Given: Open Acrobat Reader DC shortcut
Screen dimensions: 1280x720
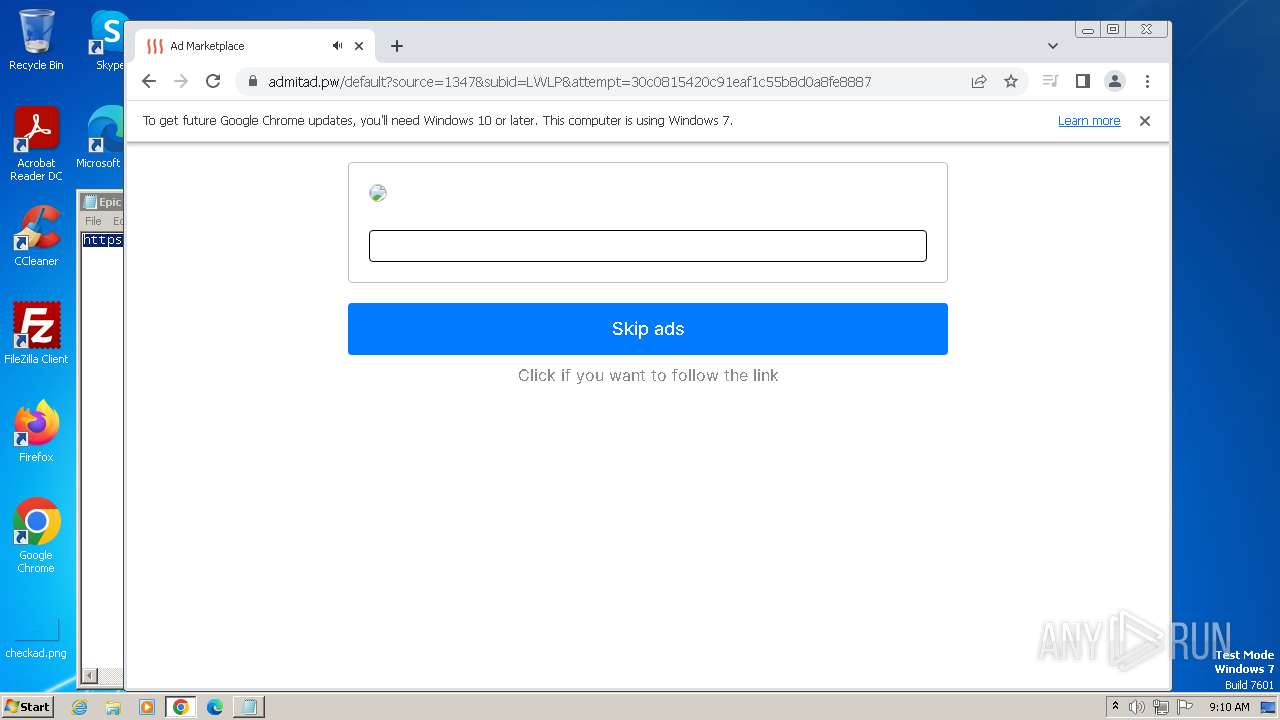Looking at the screenshot, I should pyautogui.click(x=36, y=144).
